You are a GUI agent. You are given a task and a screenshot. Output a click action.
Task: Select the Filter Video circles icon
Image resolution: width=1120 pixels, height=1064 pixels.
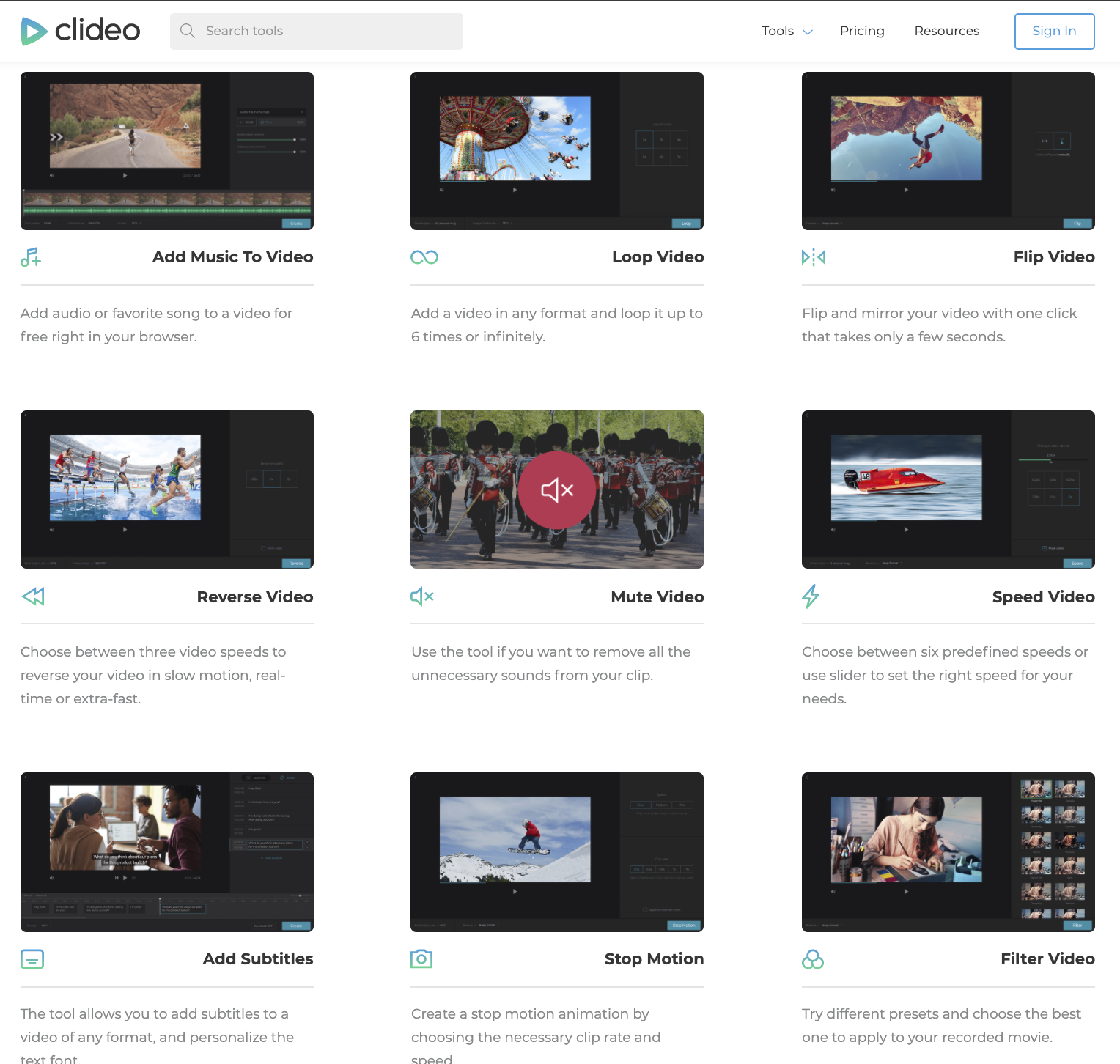click(x=813, y=958)
